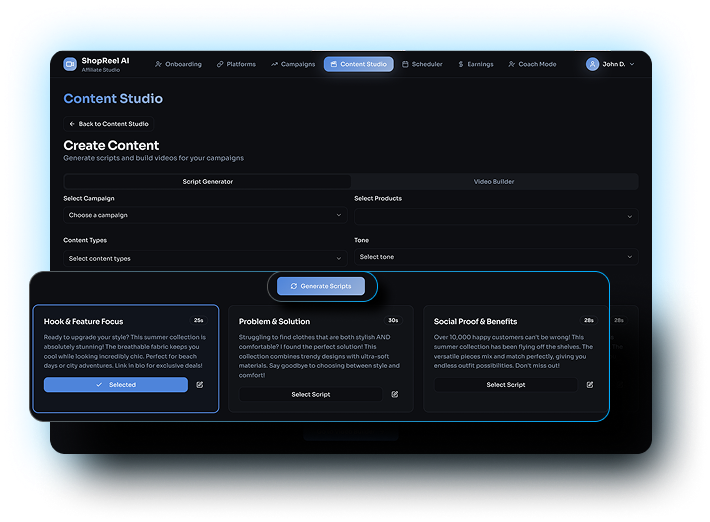Click the refresh icon in Generate Scripts

293,286
